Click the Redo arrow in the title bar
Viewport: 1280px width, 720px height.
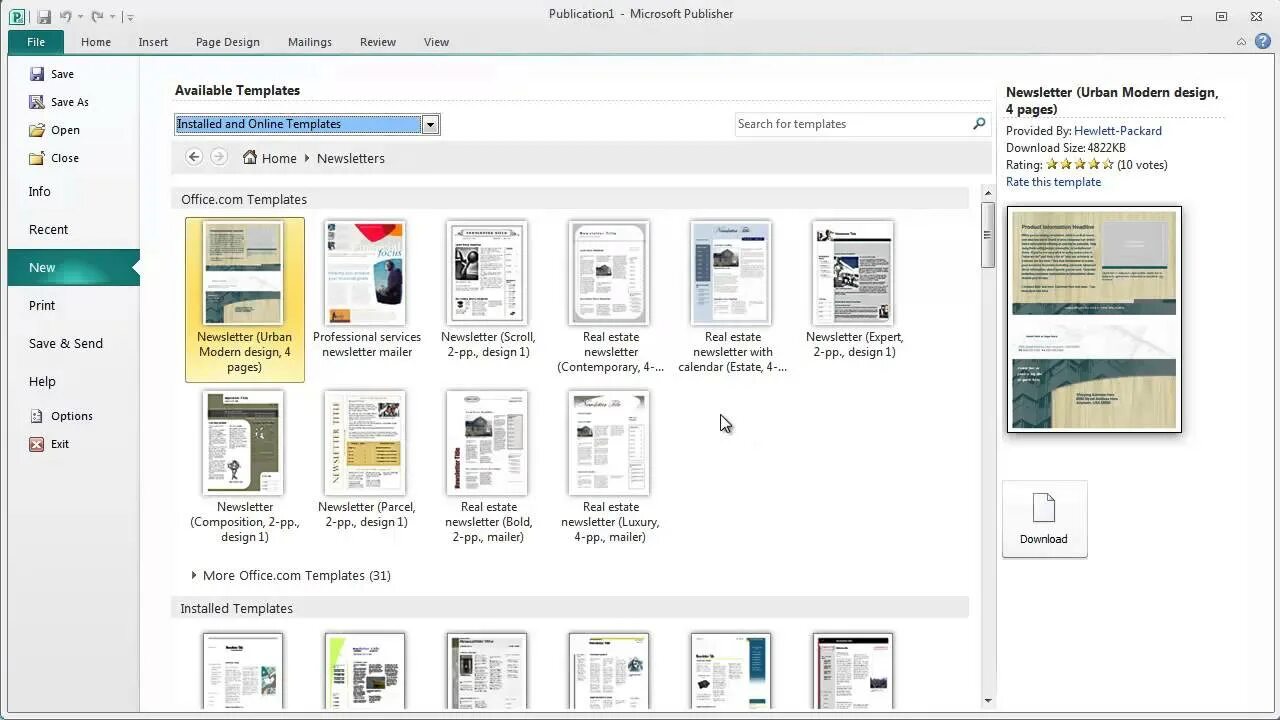point(97,17)
